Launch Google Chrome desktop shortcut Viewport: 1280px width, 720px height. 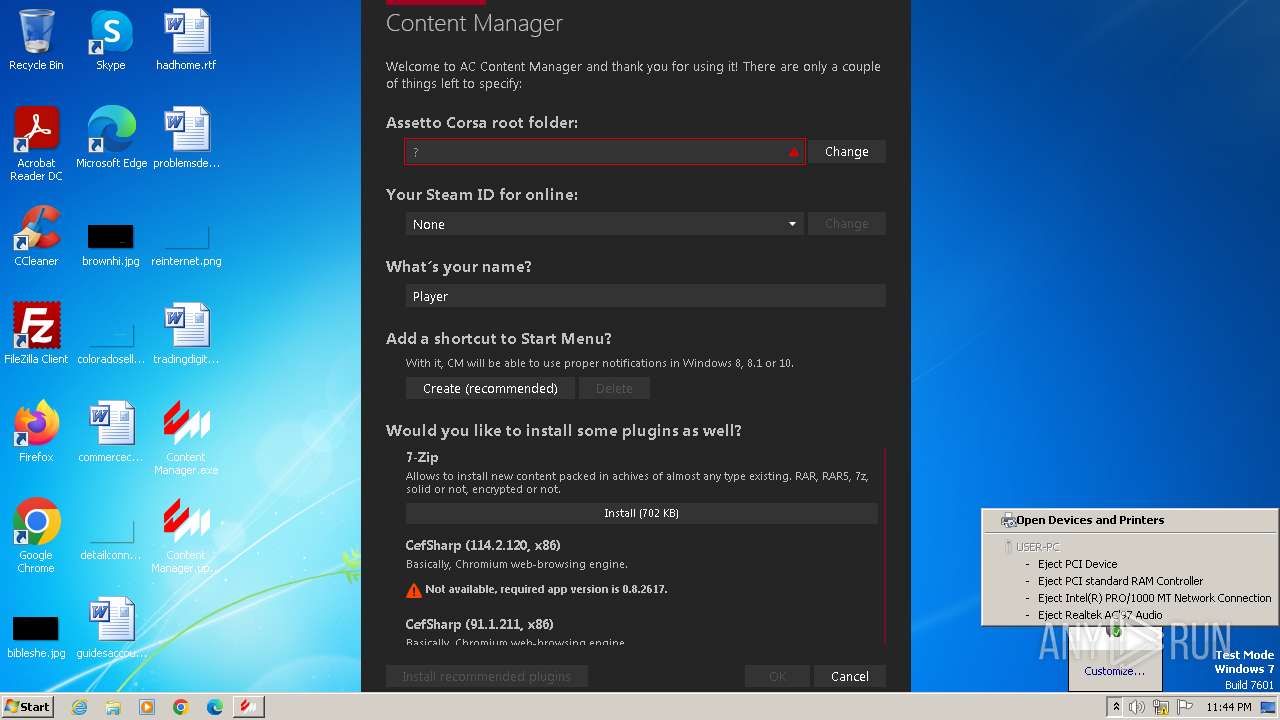pos(36,535)
